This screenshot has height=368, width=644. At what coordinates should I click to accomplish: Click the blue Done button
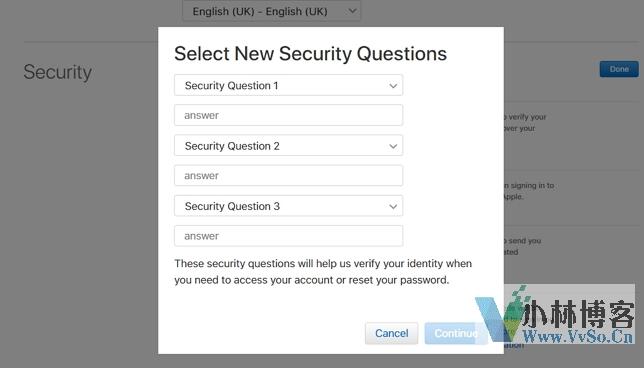pyautogui.click(x=619, y=69)
